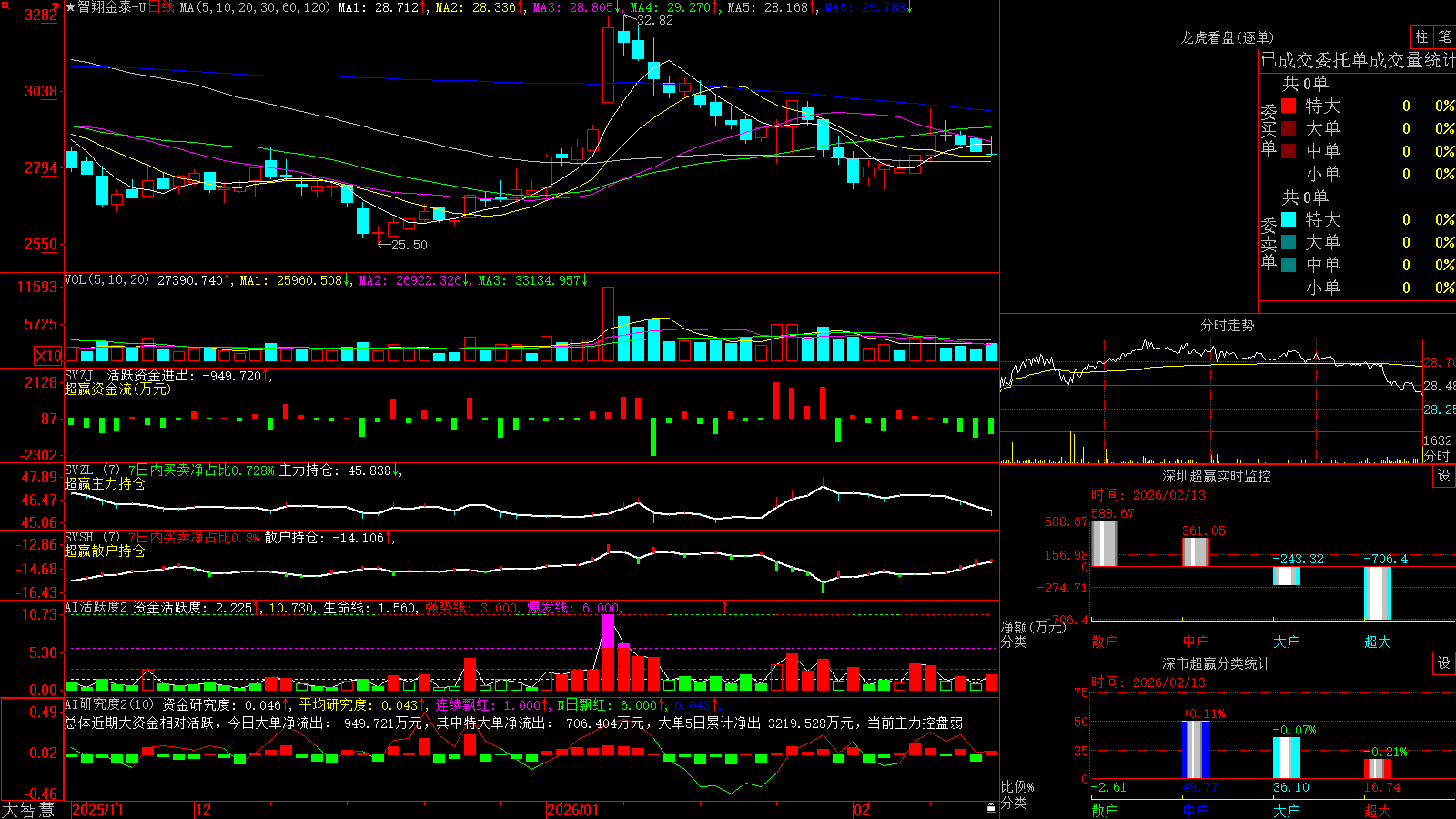Viewport: 1456px width, 819px height.
Task: Click the 深市超赢分类统计 panel title
Action: (x=1217, y=663)
